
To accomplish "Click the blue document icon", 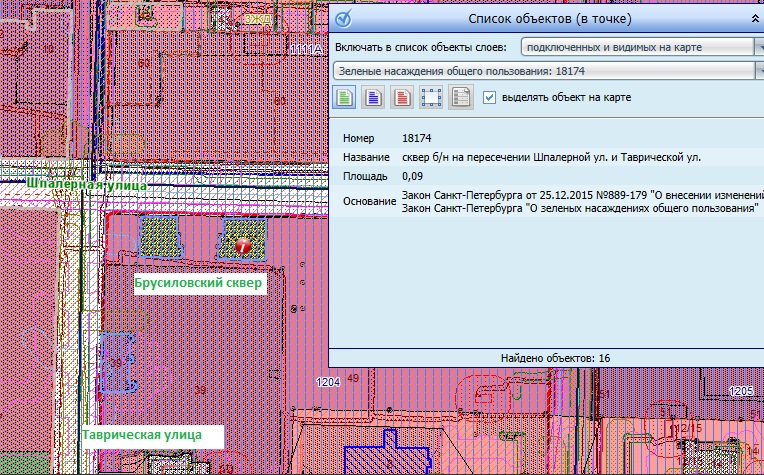I will point(373,97).
